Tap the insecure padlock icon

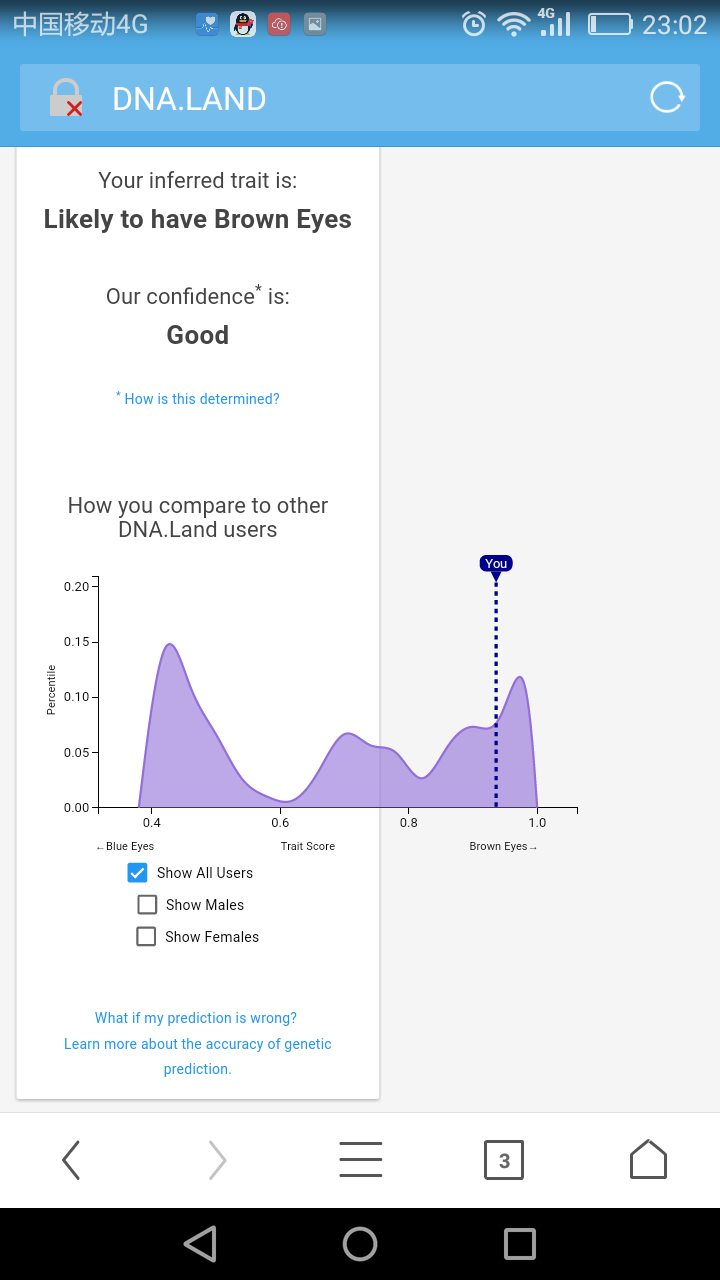[x=66, y=98]
